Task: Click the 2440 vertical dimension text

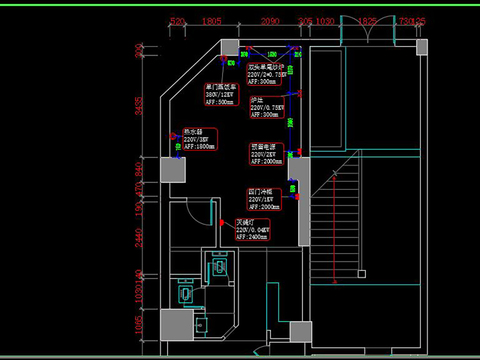Action: pyautogui.click(x=139, y=238)
